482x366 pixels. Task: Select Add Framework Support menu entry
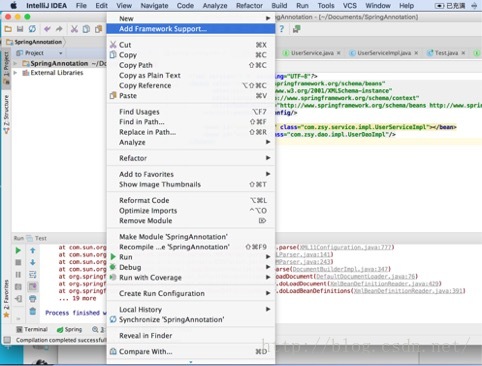click(191, 29)
